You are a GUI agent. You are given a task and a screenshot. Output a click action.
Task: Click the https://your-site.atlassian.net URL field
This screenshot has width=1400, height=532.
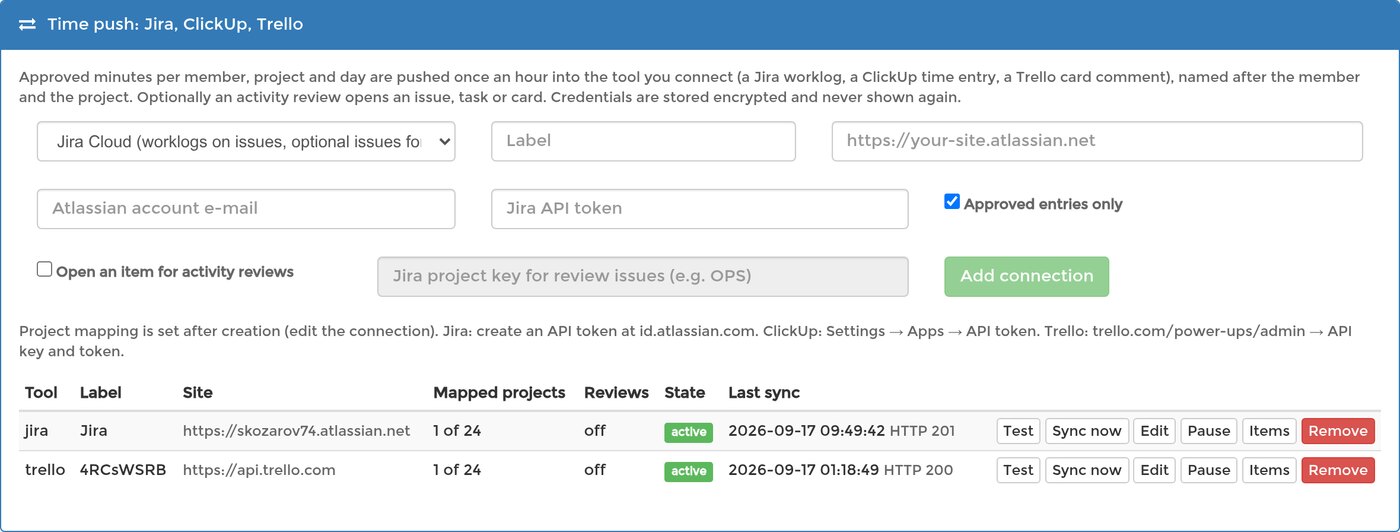1097,141
